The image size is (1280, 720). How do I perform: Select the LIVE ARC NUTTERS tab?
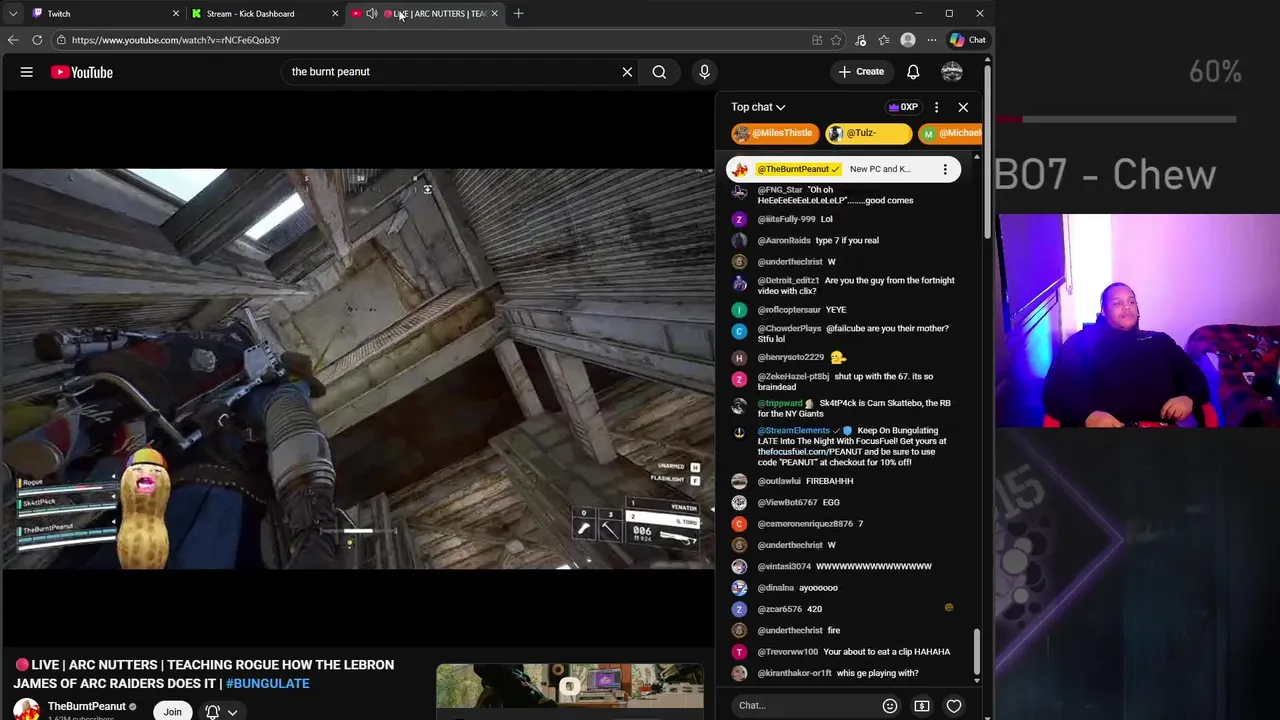tap(424, 13)
